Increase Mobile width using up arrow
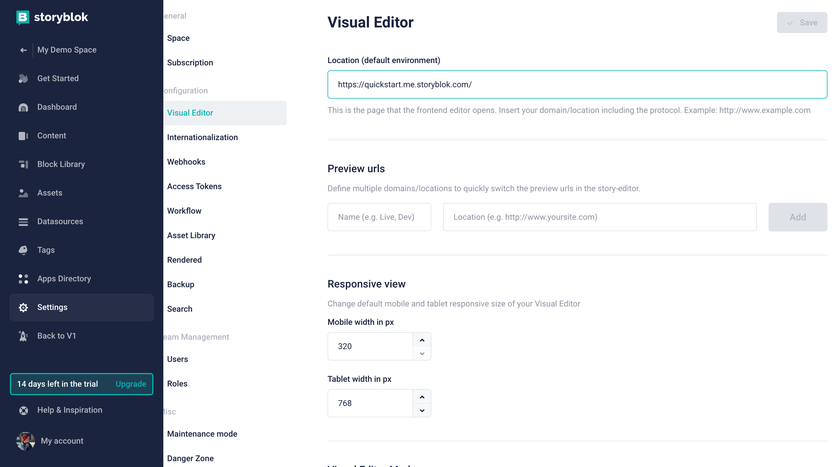The width and height of the screenshot is (840, 467). pos(422,340)
